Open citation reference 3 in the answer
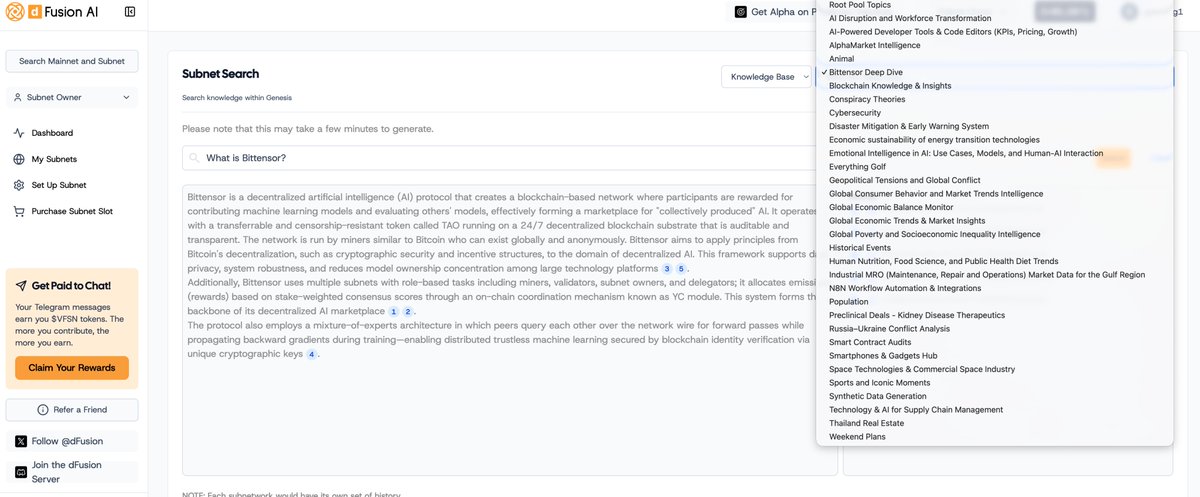Viewport: 1200px width, 497px height. click(667, 269)
